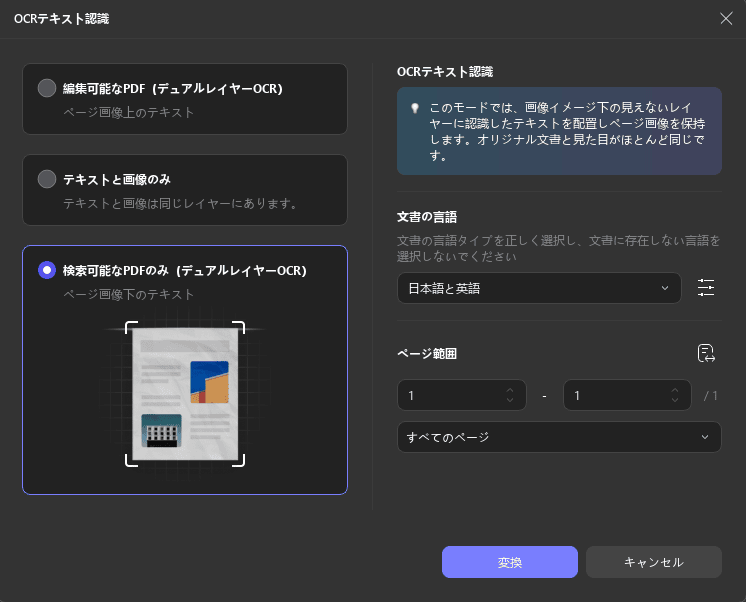
Task: Expand the すべてのページ dropdown
Action: (x=558, y=437)
